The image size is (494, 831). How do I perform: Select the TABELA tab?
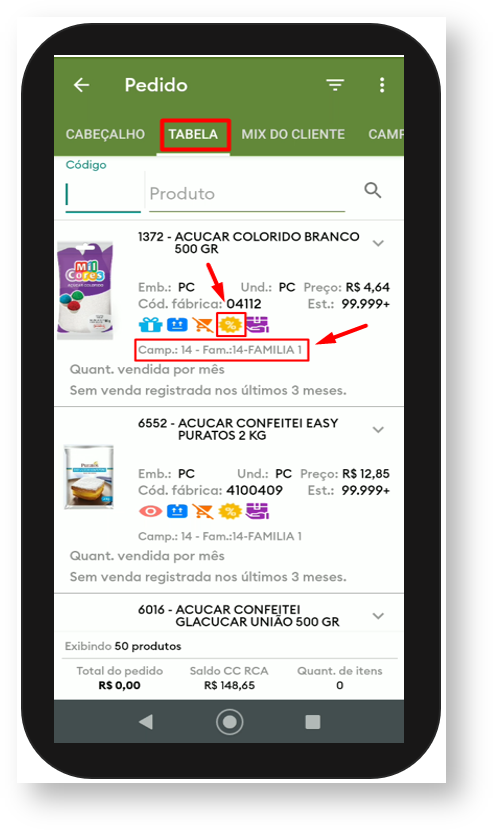coord(193,134)
